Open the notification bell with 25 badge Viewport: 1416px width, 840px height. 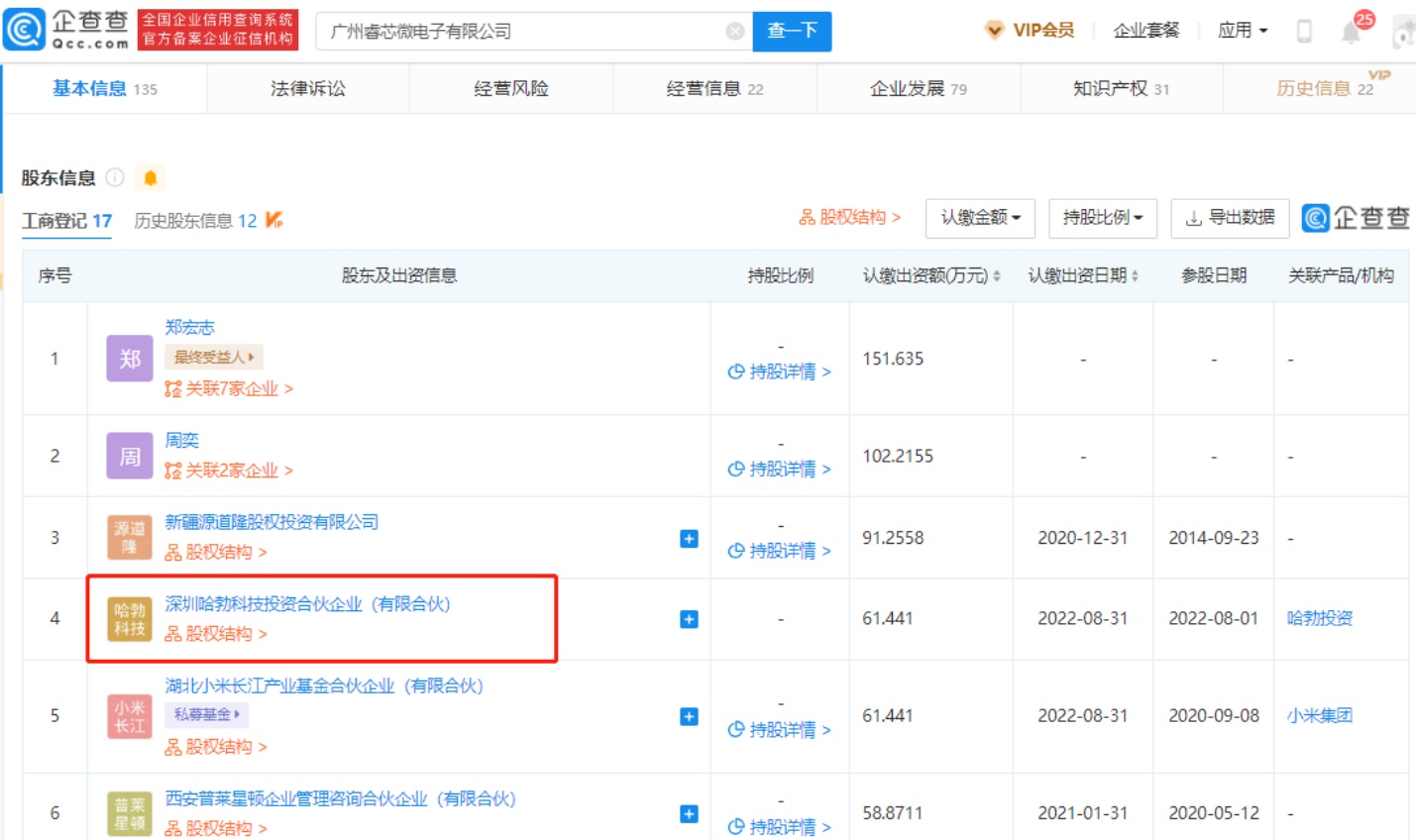coord(1352,31)
